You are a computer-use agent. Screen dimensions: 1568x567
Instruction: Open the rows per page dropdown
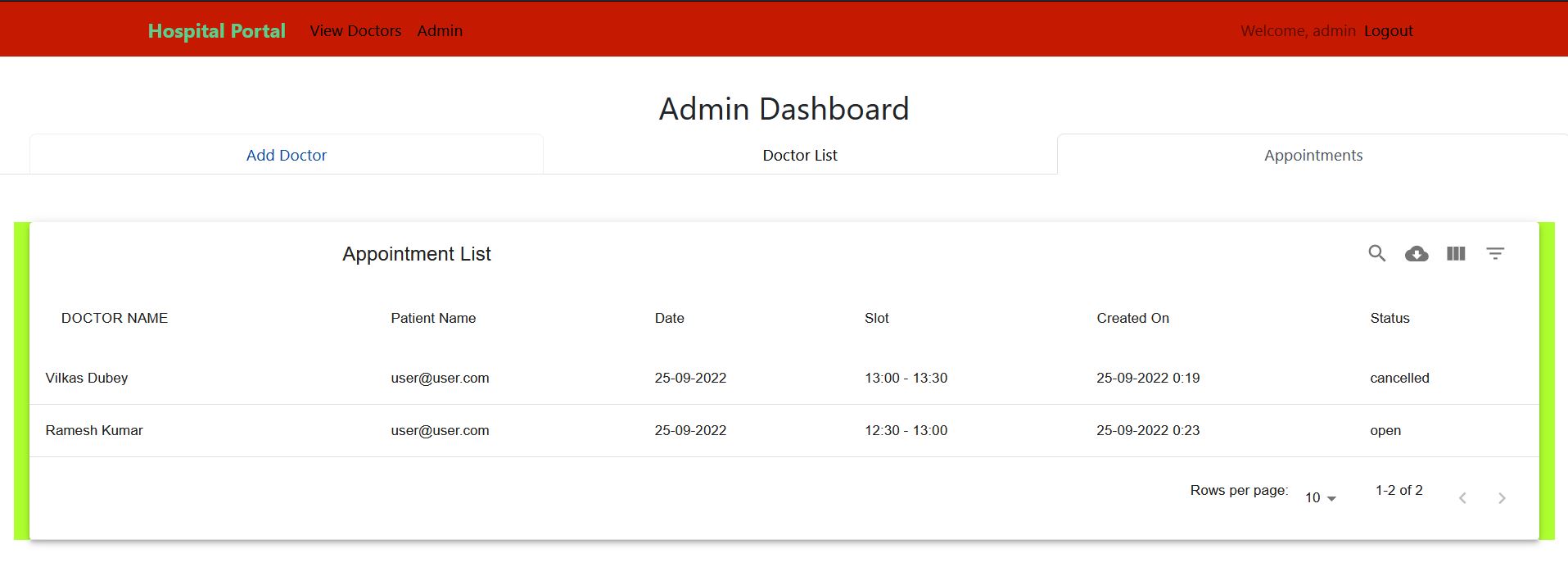pyautogui.click(x=1320, y=498)
